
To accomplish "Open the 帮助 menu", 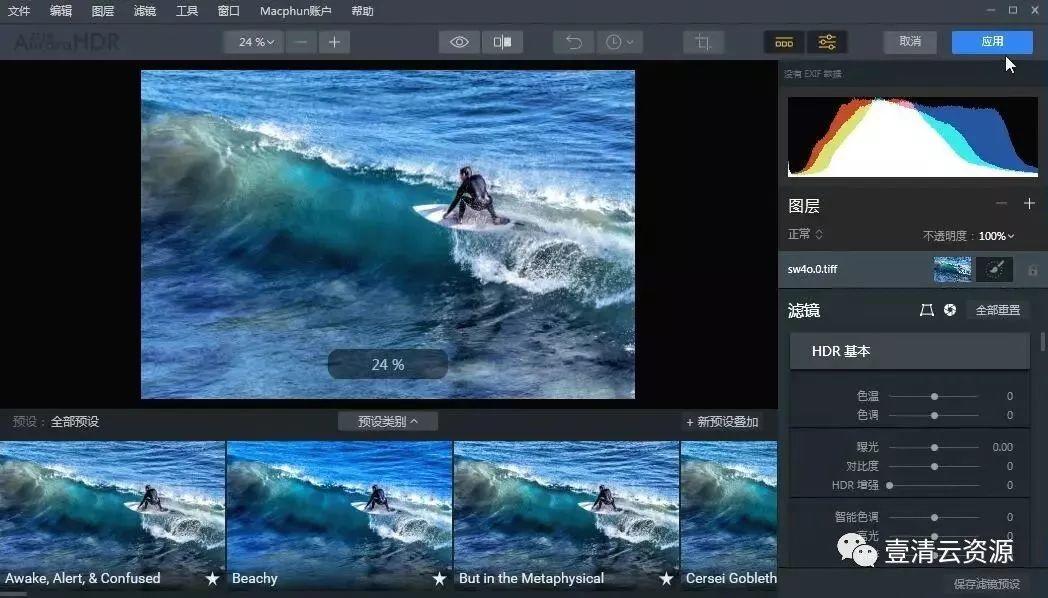I will [362, 11].
